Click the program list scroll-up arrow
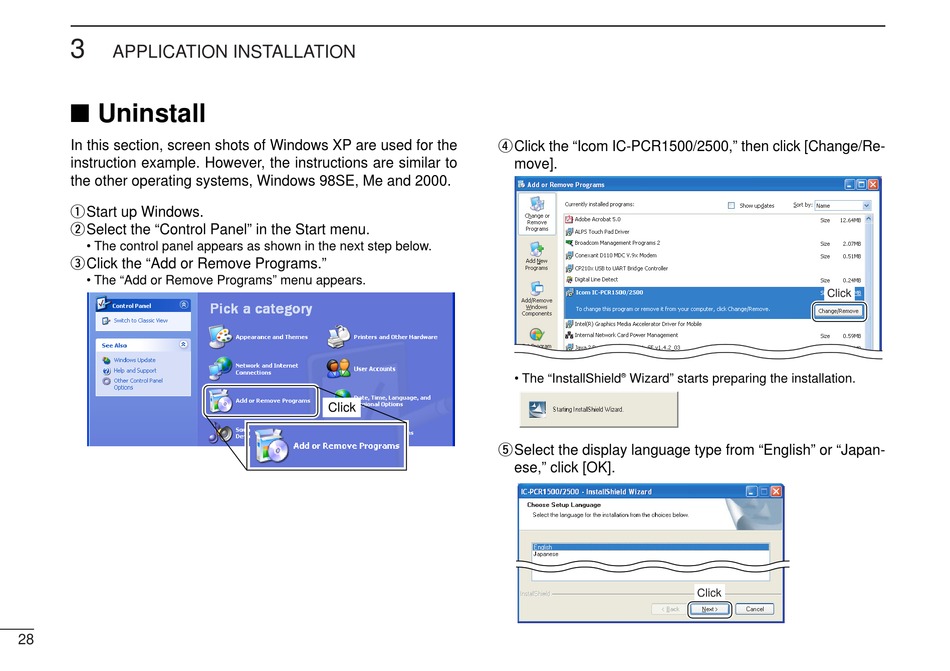950x671 pixels. tap(868, 219)
